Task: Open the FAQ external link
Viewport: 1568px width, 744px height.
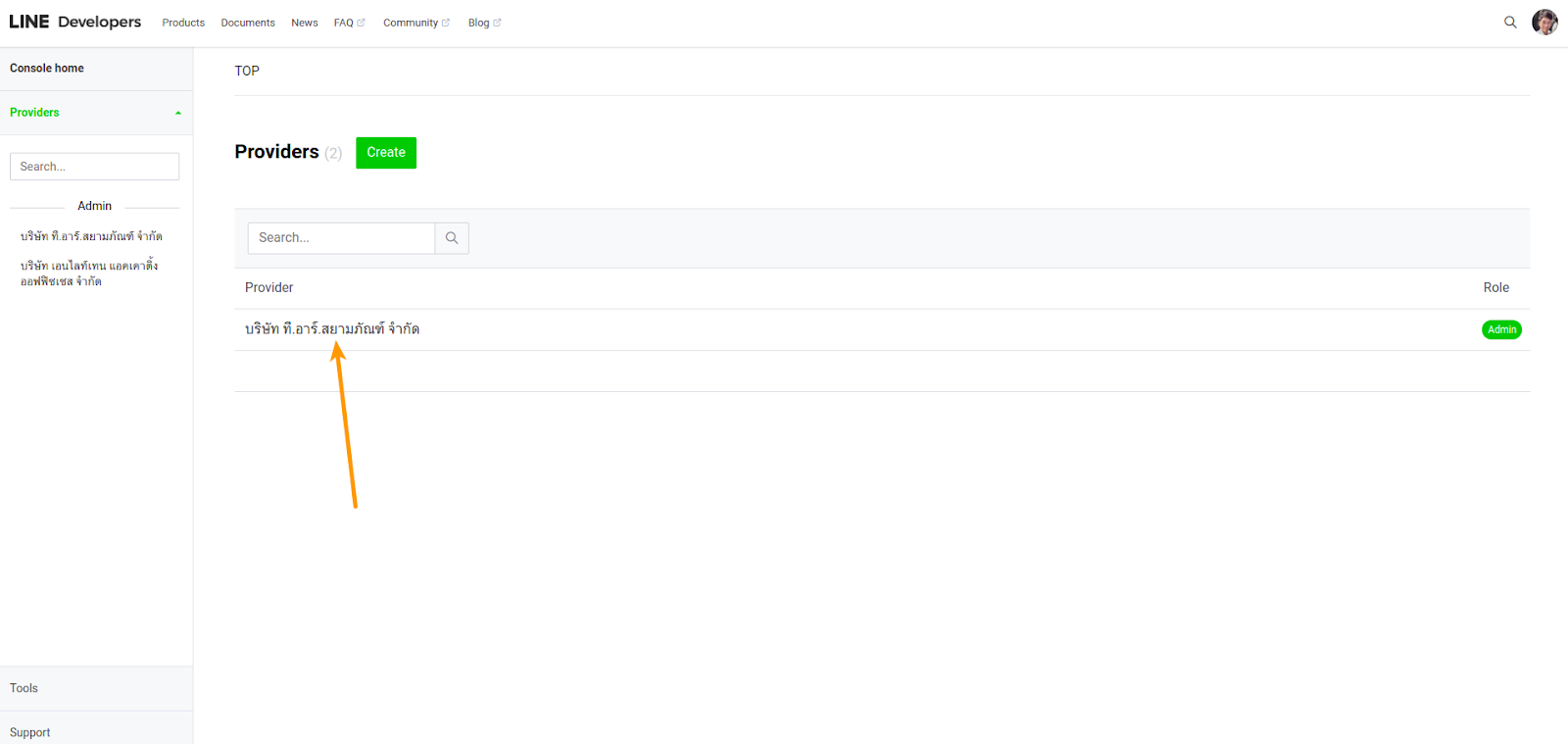Action: (349, 23)
